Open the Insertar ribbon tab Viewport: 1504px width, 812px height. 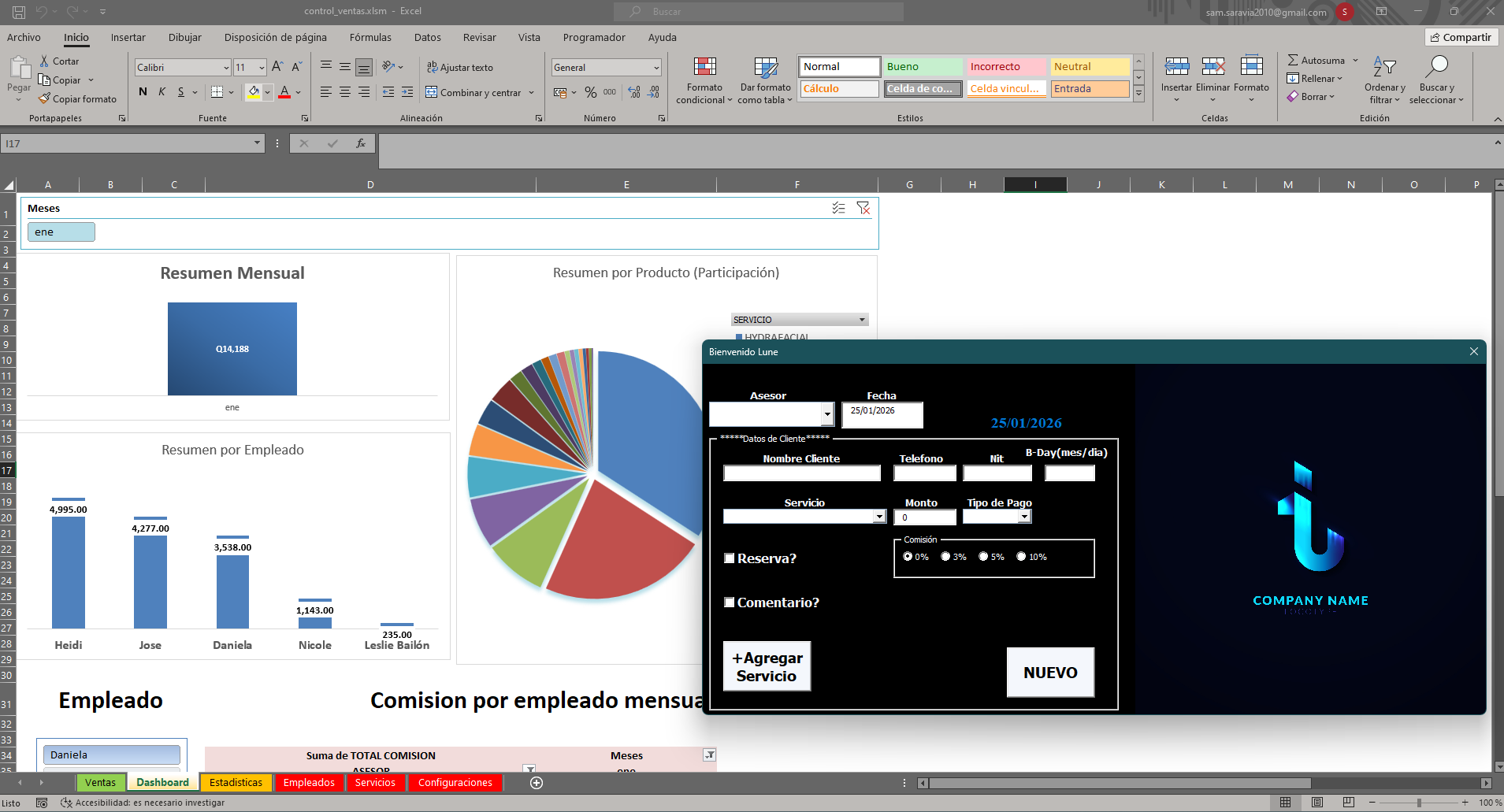coord(128,37)
